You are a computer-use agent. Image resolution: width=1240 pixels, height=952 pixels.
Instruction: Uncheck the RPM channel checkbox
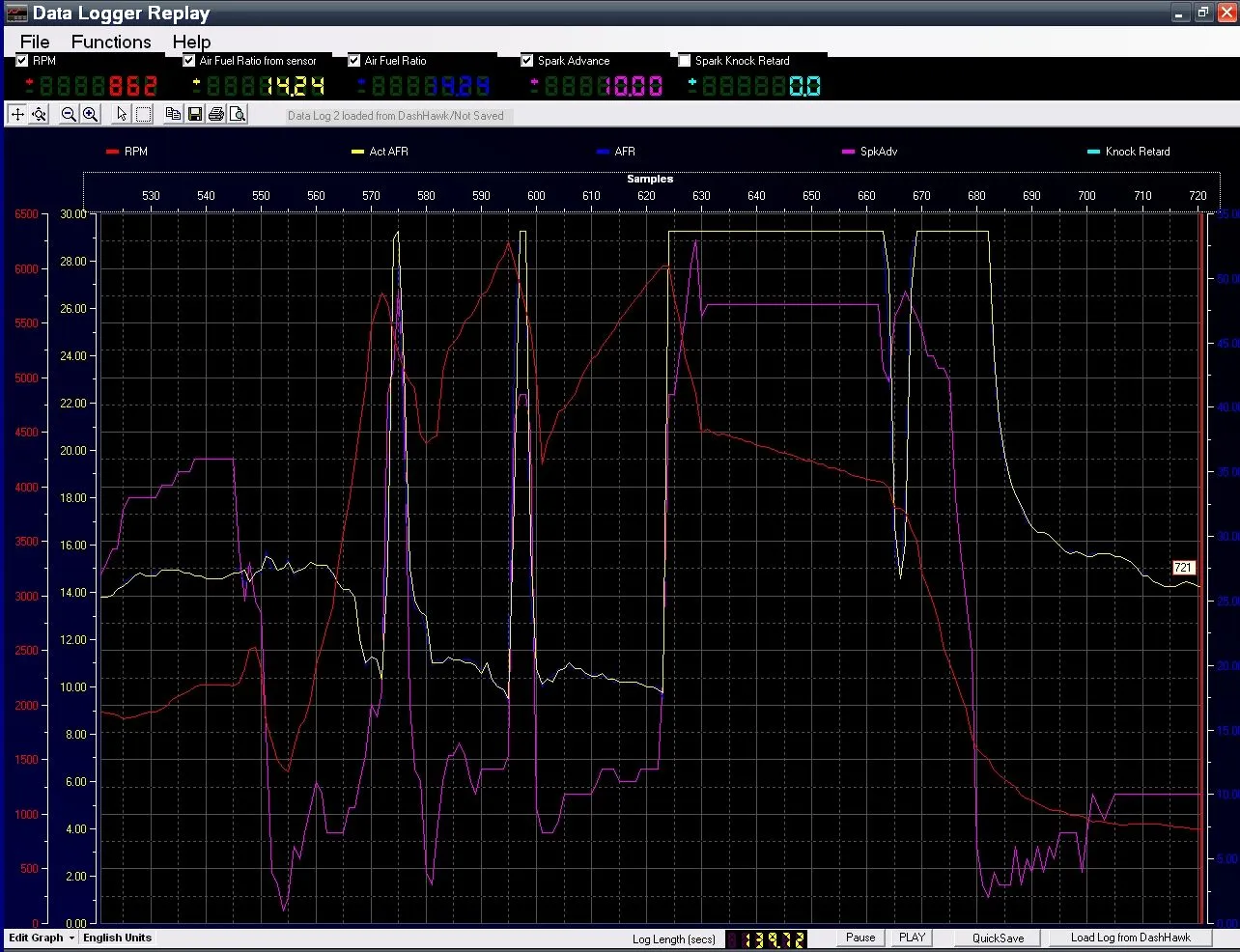[22, 61]
